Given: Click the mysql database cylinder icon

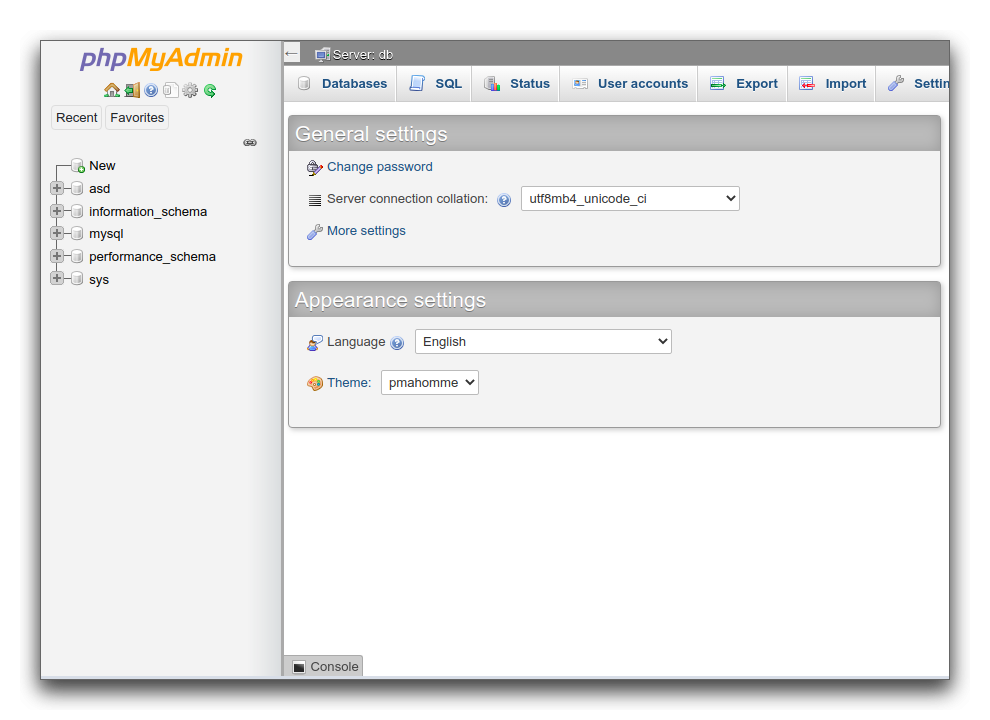Looking at the screenshot, I should (x=77, y=234).
